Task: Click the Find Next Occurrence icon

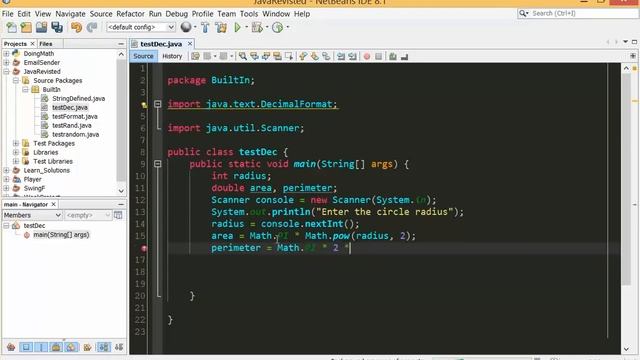Action: pyautogui.click(x=266, y=56)
